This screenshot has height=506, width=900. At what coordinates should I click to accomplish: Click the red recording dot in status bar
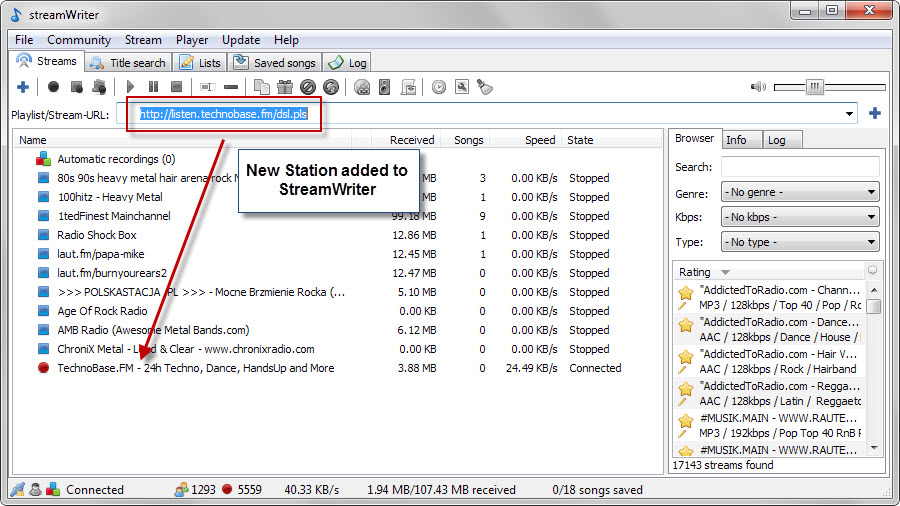point(227,489)
